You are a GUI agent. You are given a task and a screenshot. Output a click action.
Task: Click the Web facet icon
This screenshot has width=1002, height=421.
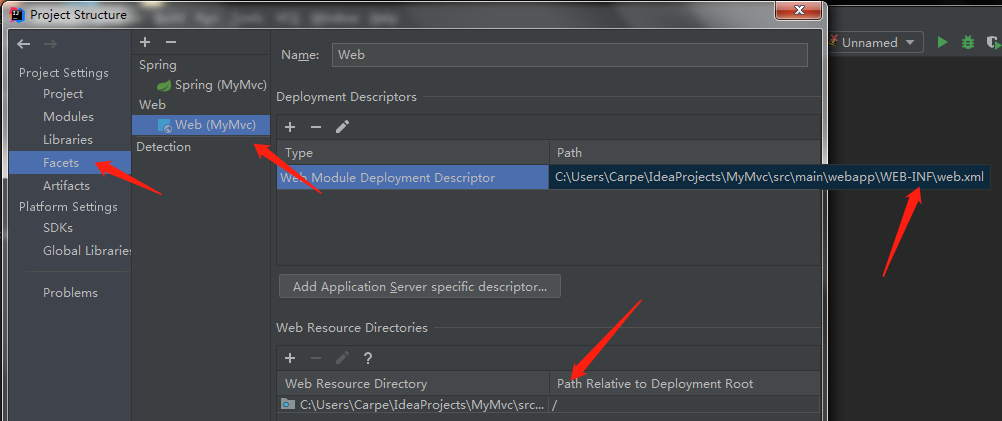pos(164,125)
